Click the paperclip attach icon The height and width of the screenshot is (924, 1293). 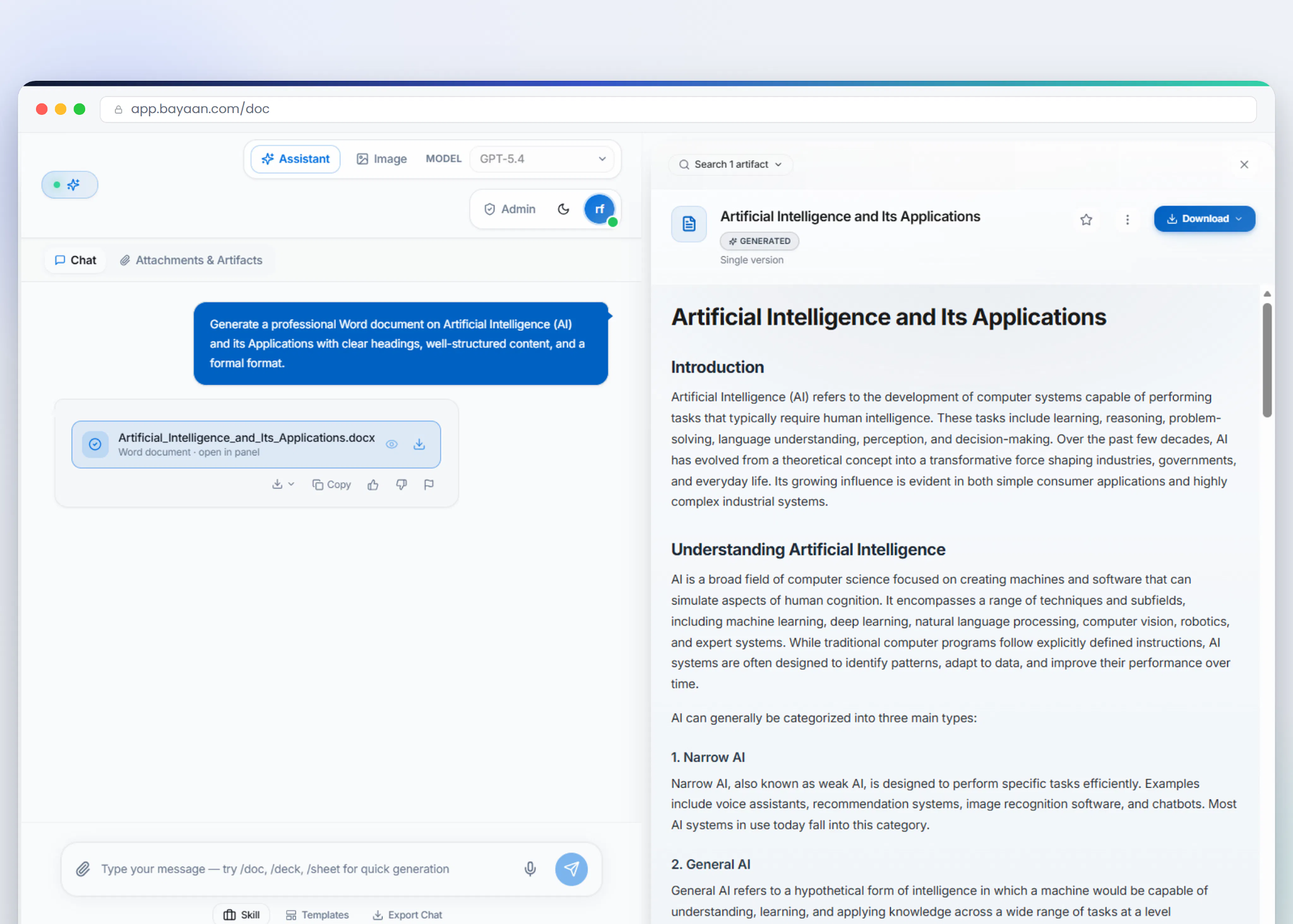[83, 869]
